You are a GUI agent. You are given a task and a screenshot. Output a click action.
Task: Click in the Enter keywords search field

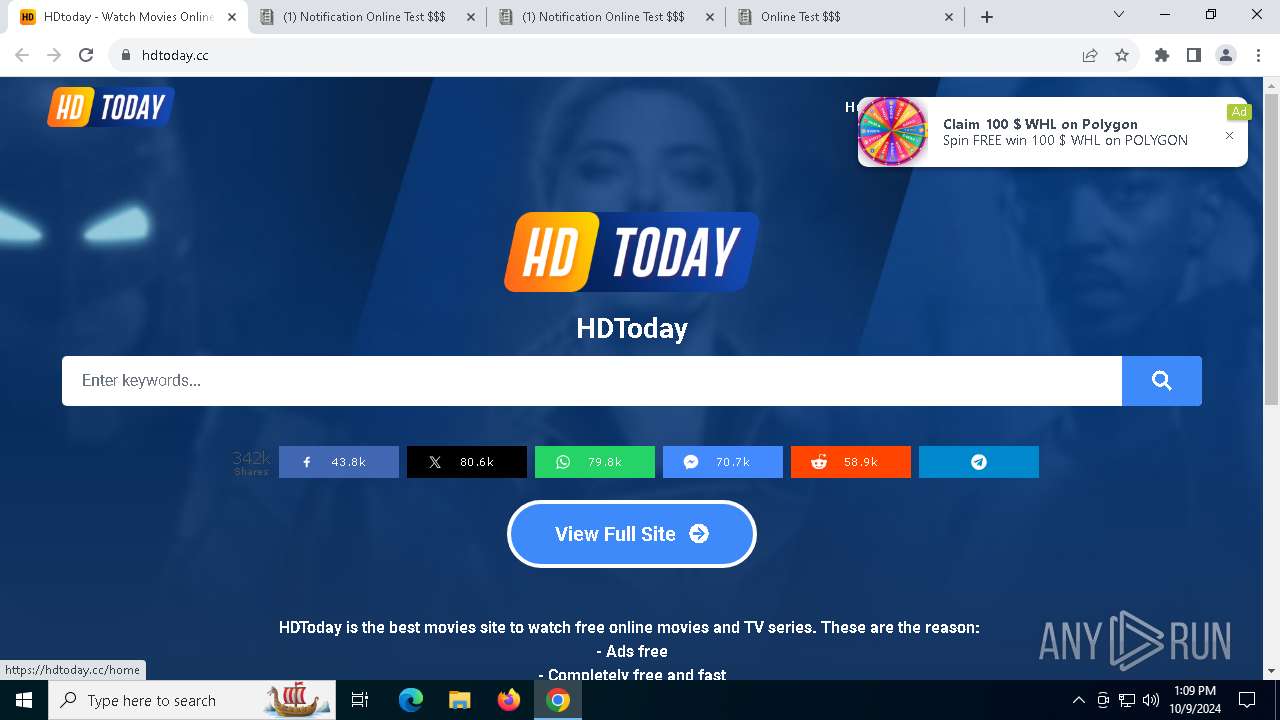[x=592, y=381]
